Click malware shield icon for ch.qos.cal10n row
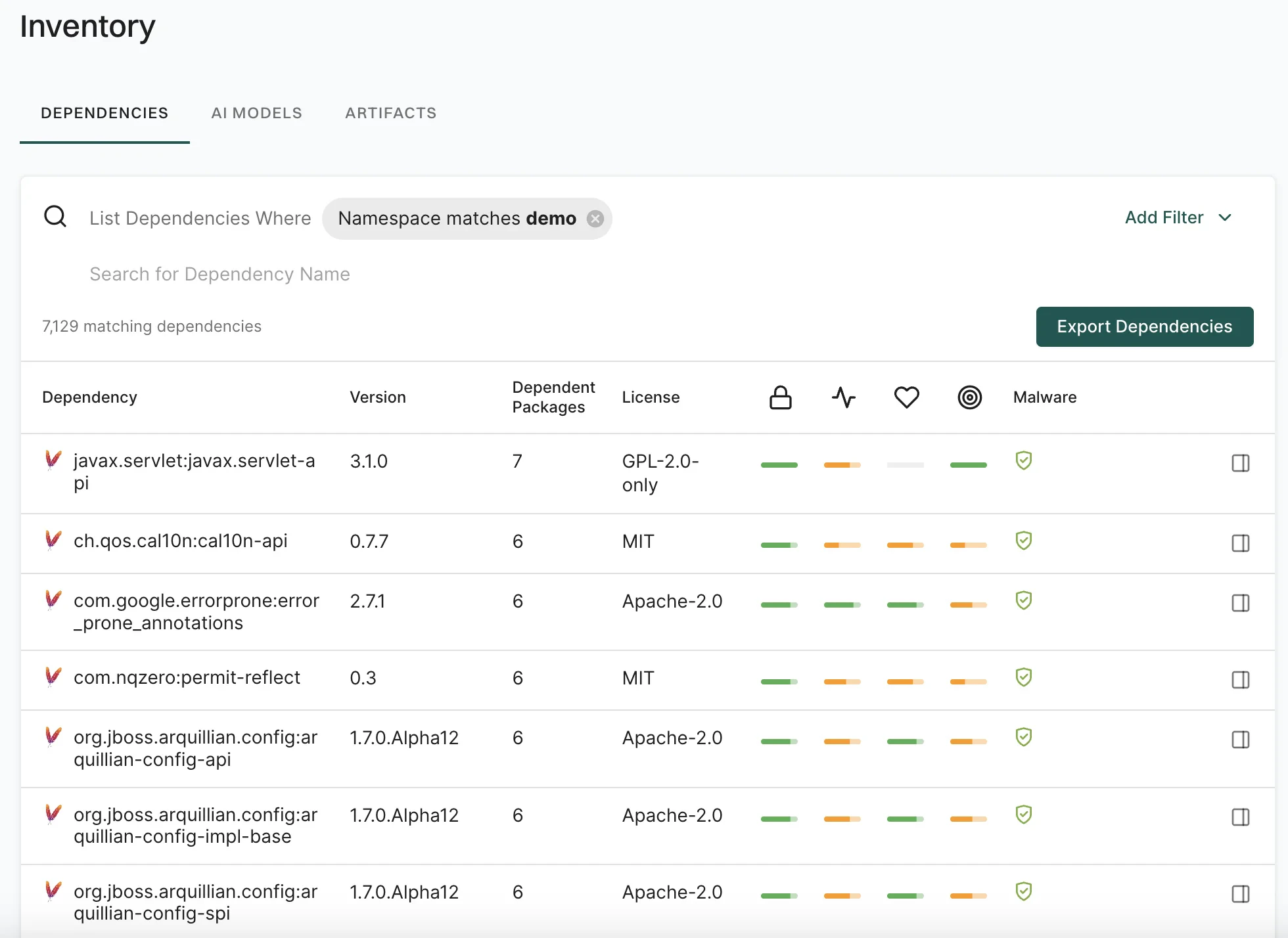Image resolution: width=1288 pixels, height=938 pixels. pyautogui.click(x=1023, y=541)
